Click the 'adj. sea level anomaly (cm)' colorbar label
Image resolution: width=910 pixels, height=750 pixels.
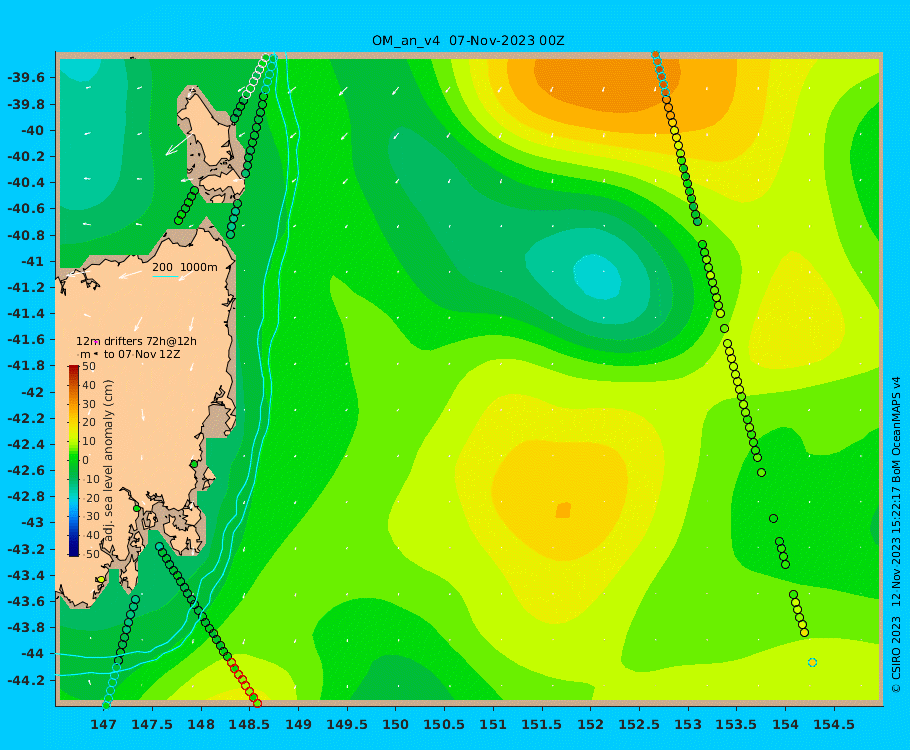coord(109,460)
